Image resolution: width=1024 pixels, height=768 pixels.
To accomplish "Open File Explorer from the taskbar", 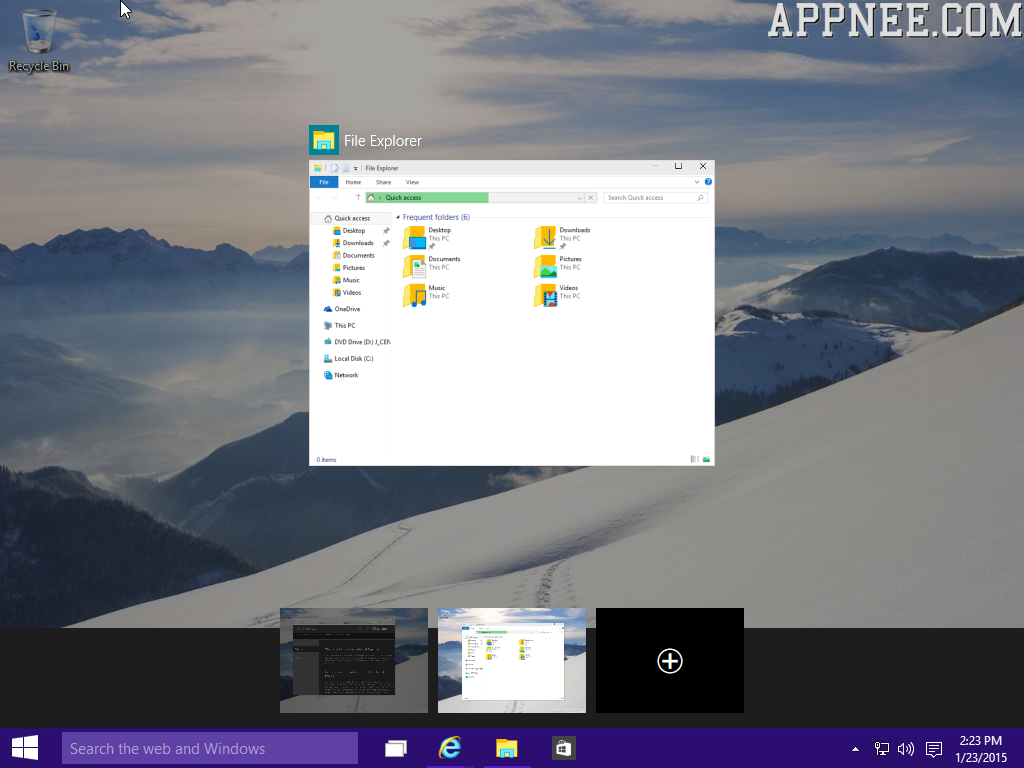I will pos(506,748).
